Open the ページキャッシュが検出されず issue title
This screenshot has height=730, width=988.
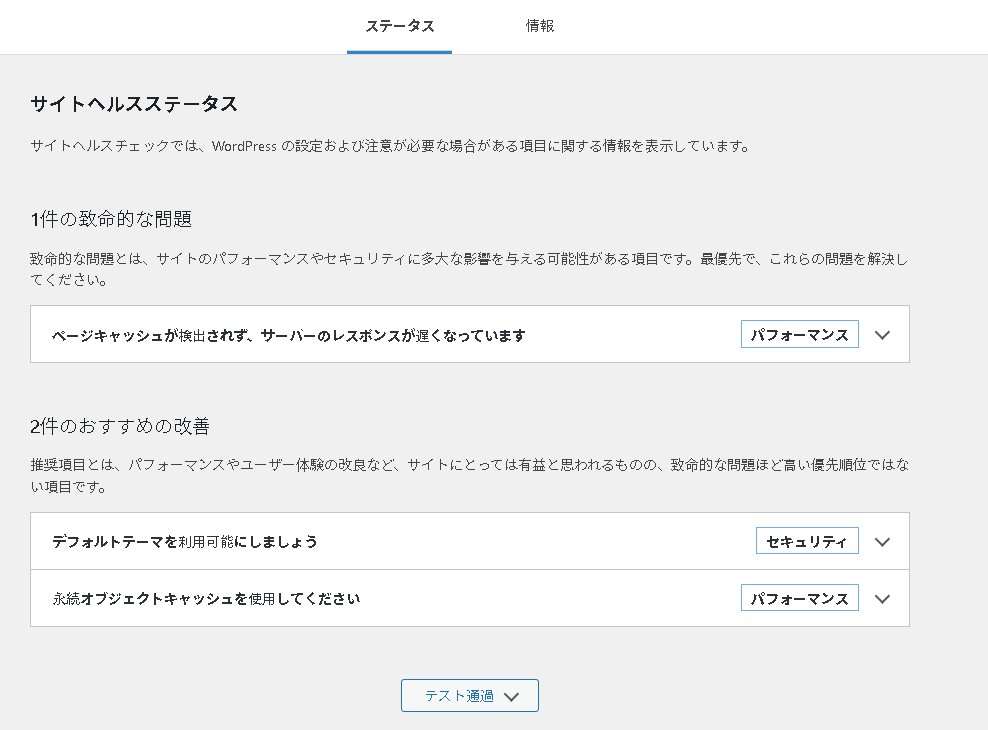[288, 336]
